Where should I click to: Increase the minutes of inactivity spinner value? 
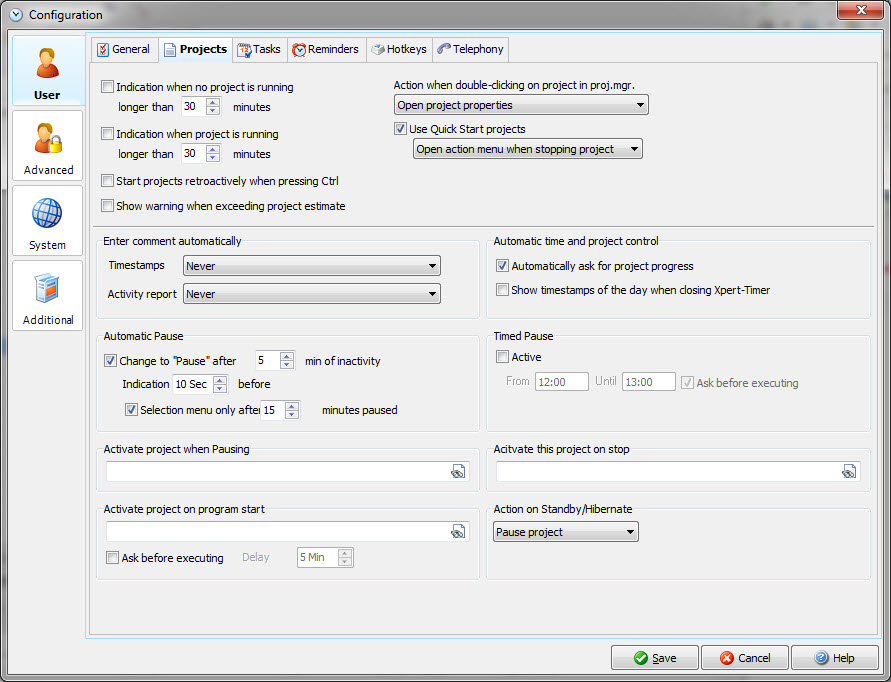click(287, 356)
